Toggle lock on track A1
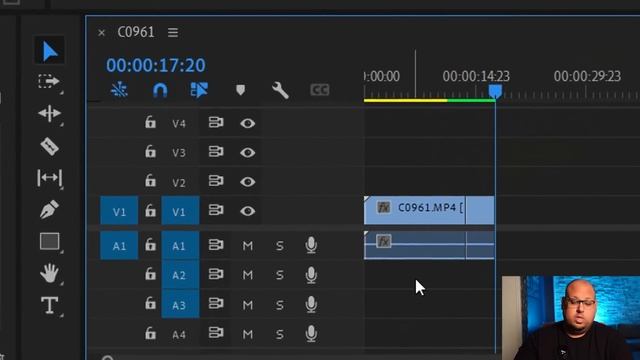The height and width of the screenshot is (360, 640). tap(150, 244)
